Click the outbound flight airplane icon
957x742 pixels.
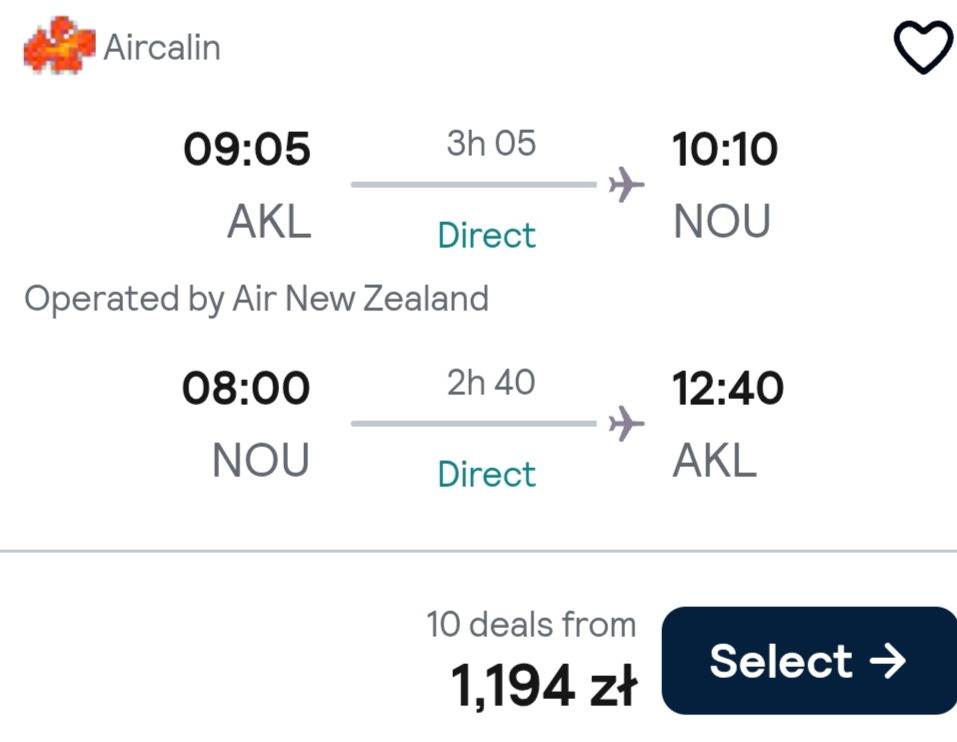(626, 184)
